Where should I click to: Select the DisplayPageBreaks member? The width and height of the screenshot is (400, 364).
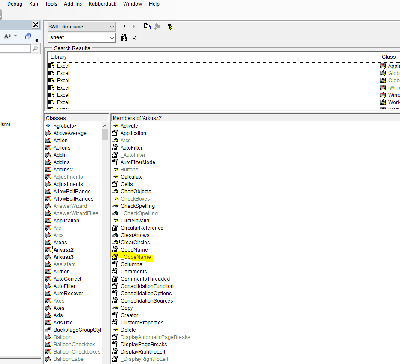click(144, 344)
